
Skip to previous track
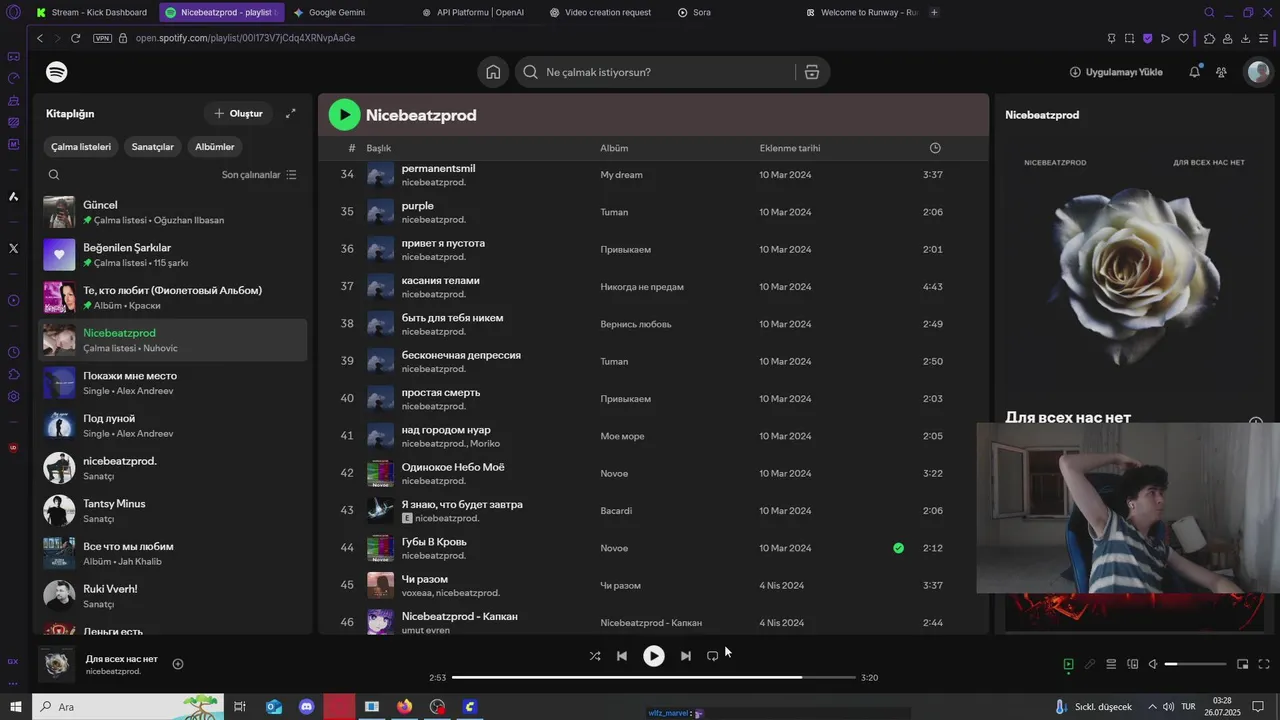622,656
